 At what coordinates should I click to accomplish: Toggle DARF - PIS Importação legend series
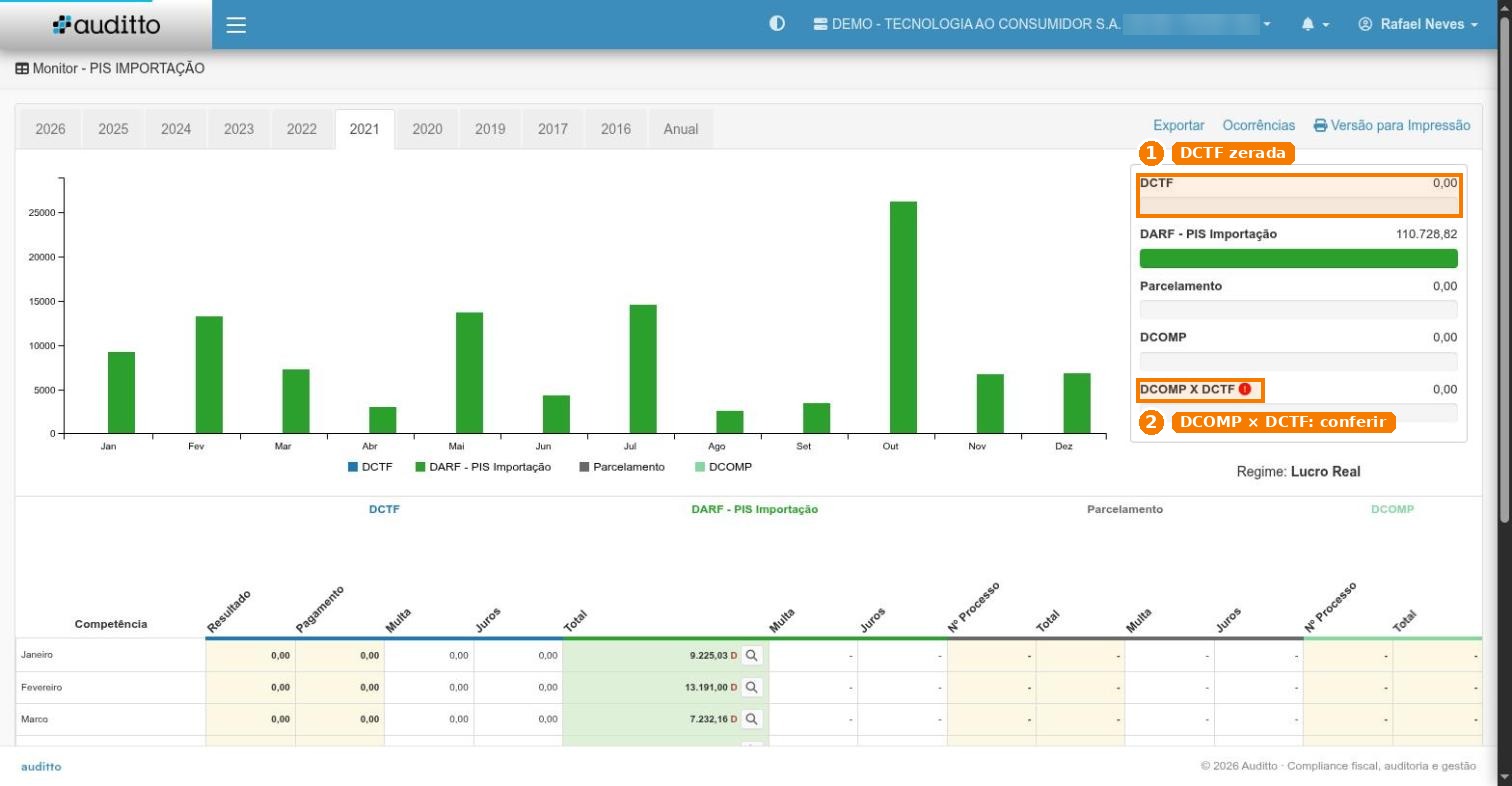(x=483, y=467)
